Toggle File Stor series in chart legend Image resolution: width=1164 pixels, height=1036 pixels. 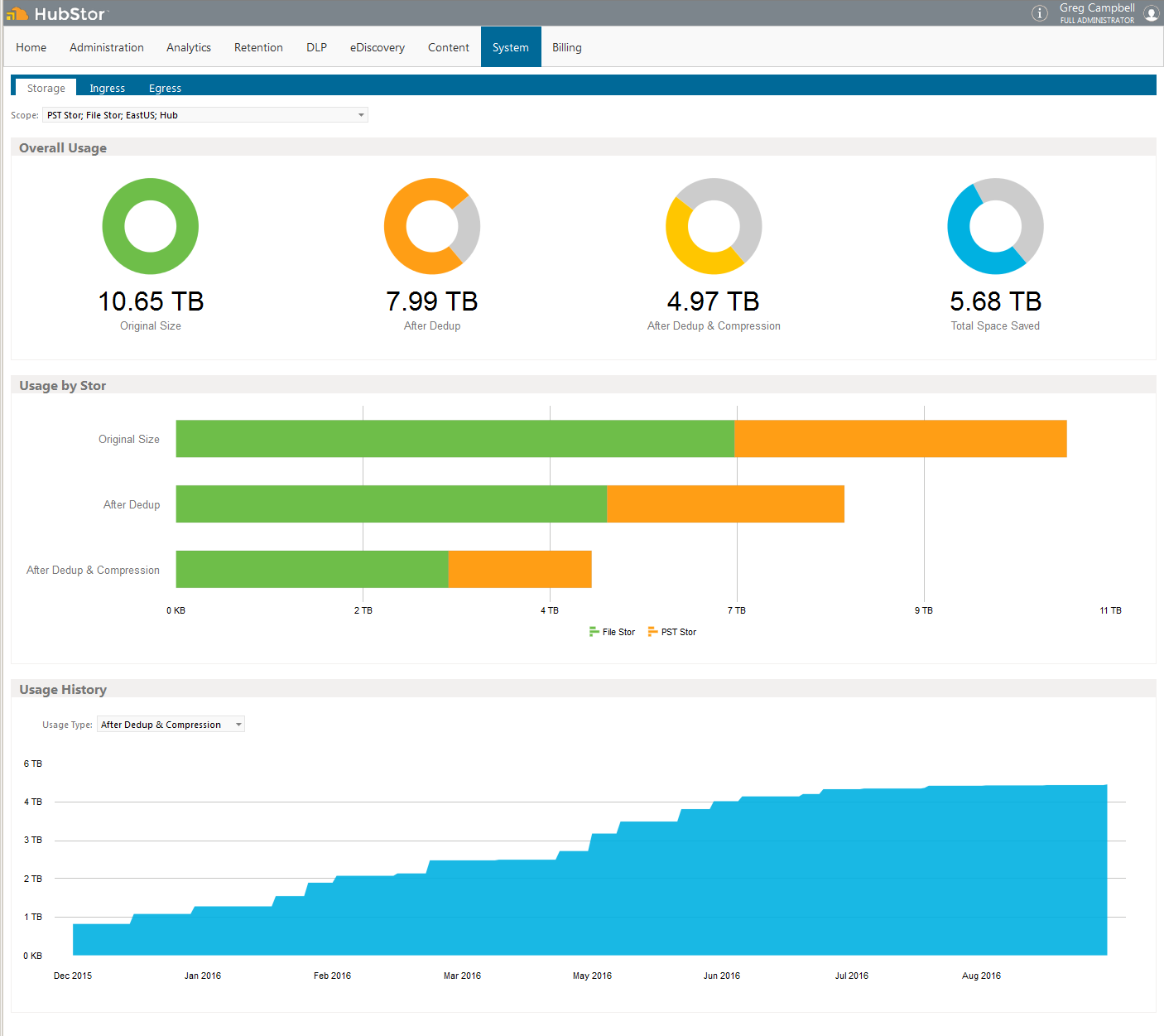612,632
